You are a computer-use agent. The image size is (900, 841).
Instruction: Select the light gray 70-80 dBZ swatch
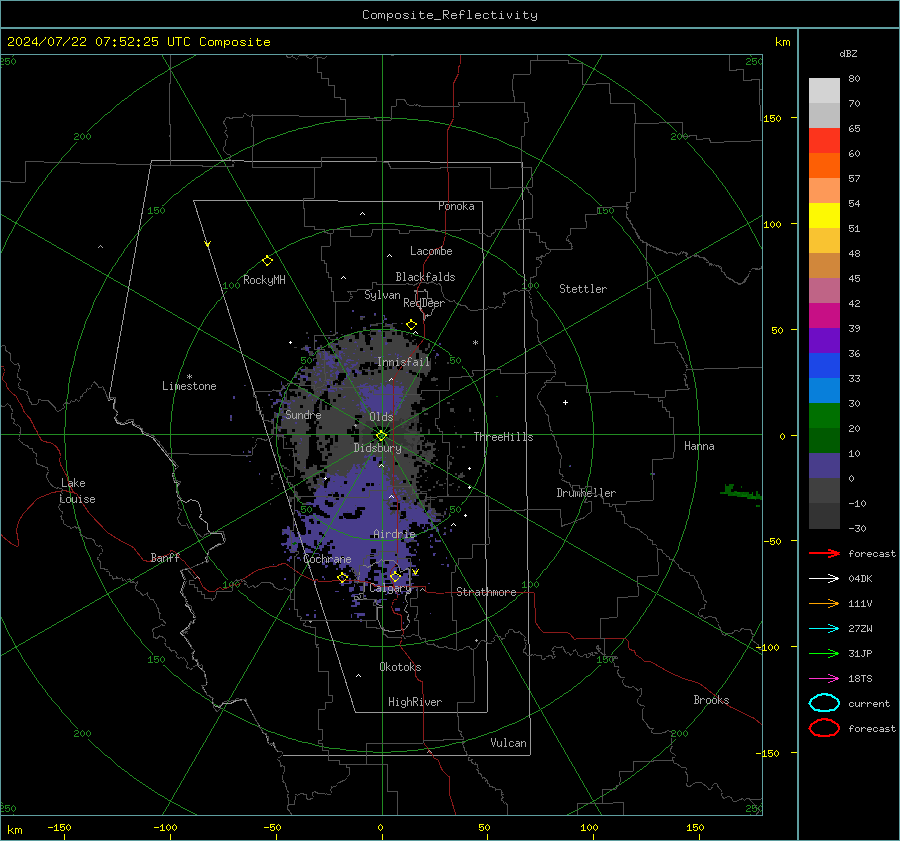tap(824, 91)
